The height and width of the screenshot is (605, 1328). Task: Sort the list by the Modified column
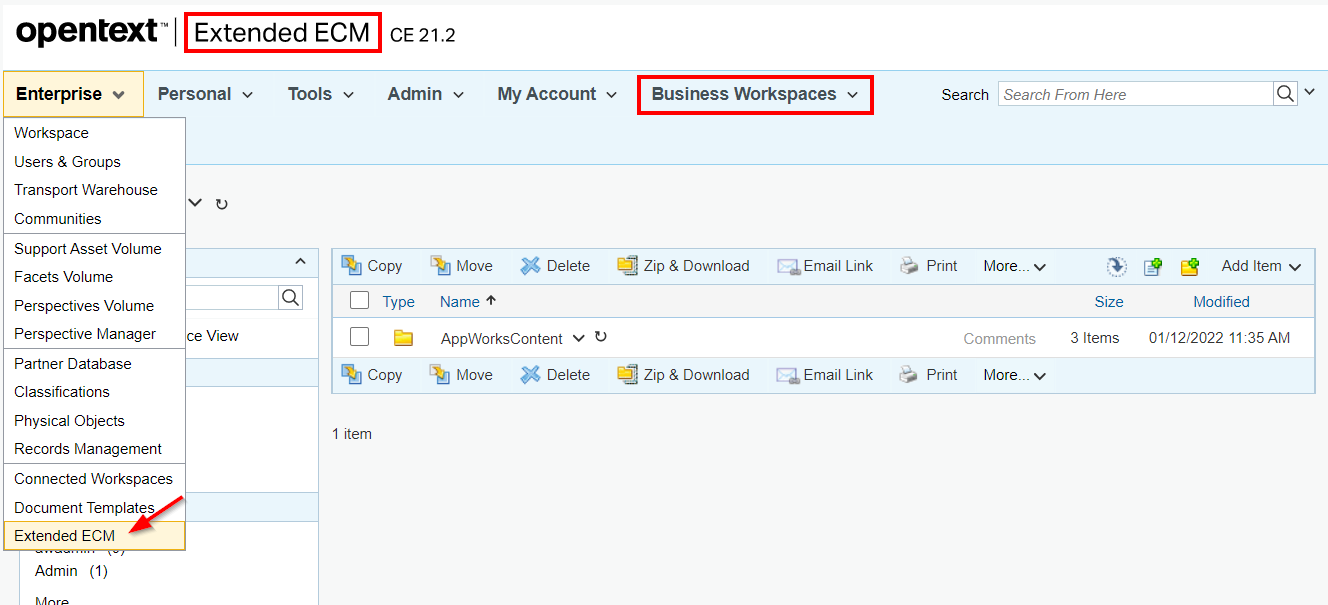[1221, 302]
